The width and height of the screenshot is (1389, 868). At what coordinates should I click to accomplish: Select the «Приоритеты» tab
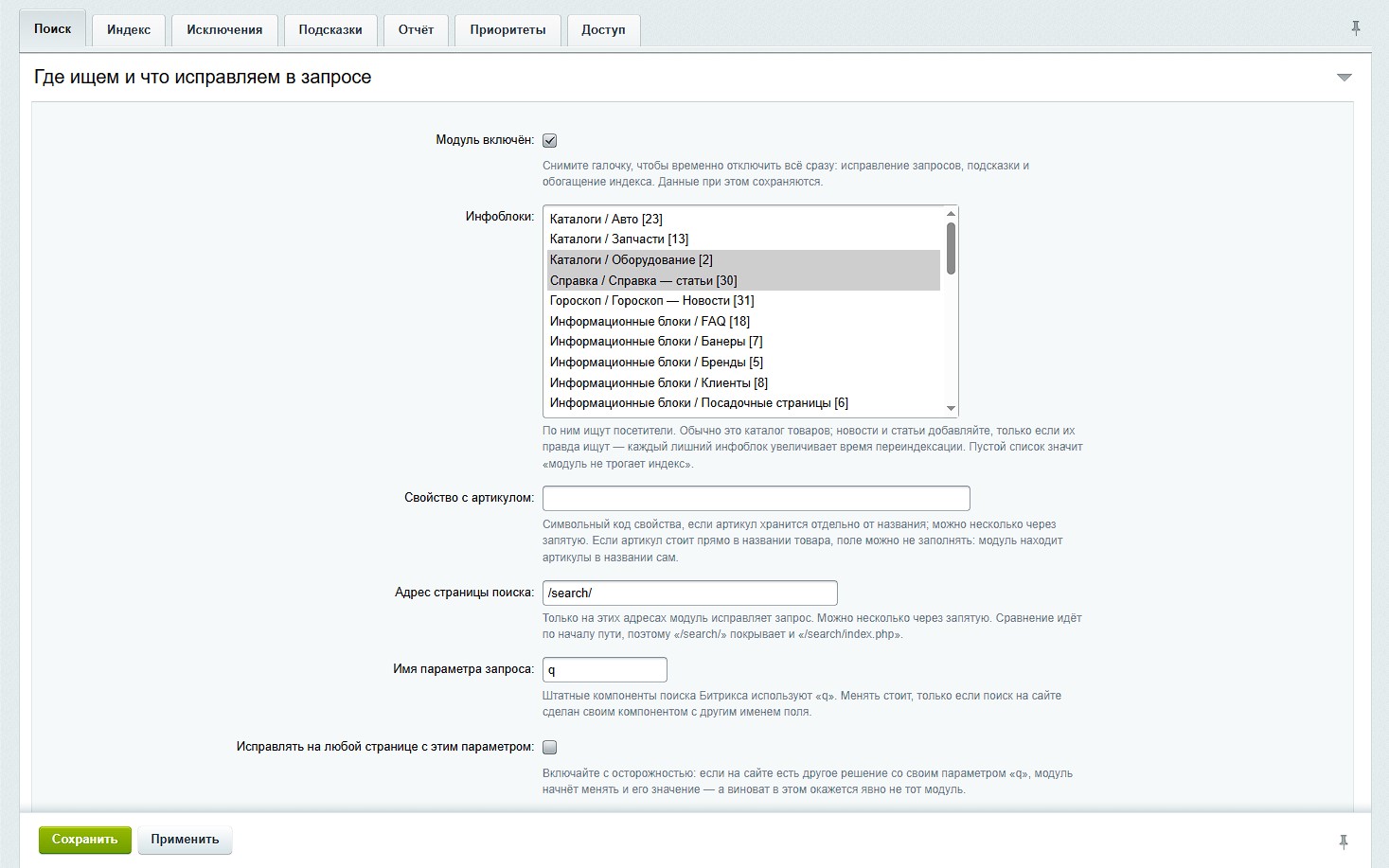[508, 29]
